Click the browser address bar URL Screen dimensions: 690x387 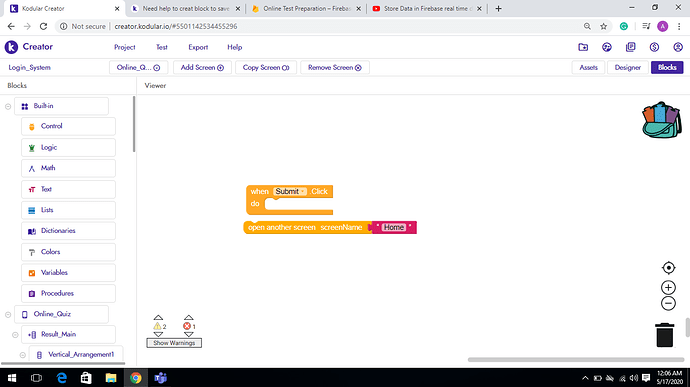pyautogui.click(x=176, y=26)
